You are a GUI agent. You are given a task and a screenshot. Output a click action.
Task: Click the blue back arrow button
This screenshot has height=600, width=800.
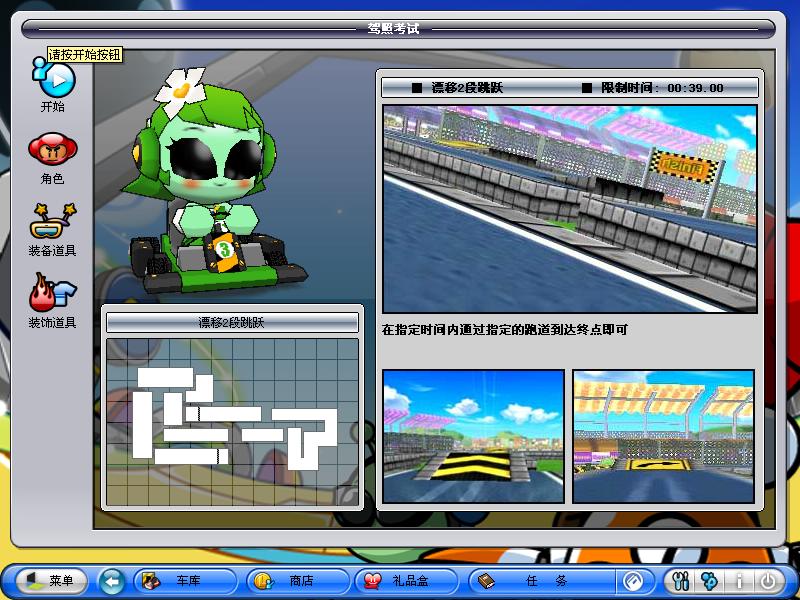coord(112,580)
